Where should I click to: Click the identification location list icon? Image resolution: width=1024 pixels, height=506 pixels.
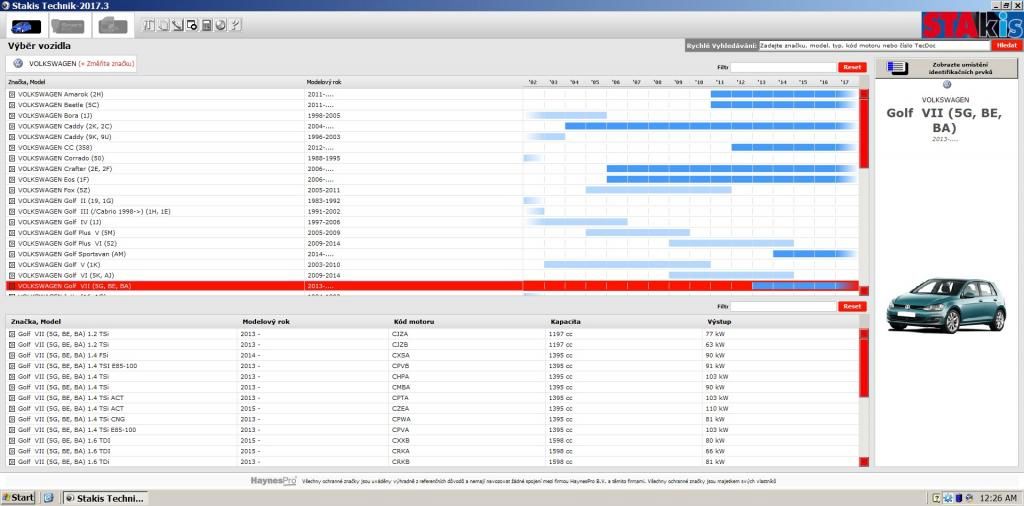(x=897, y=68)
